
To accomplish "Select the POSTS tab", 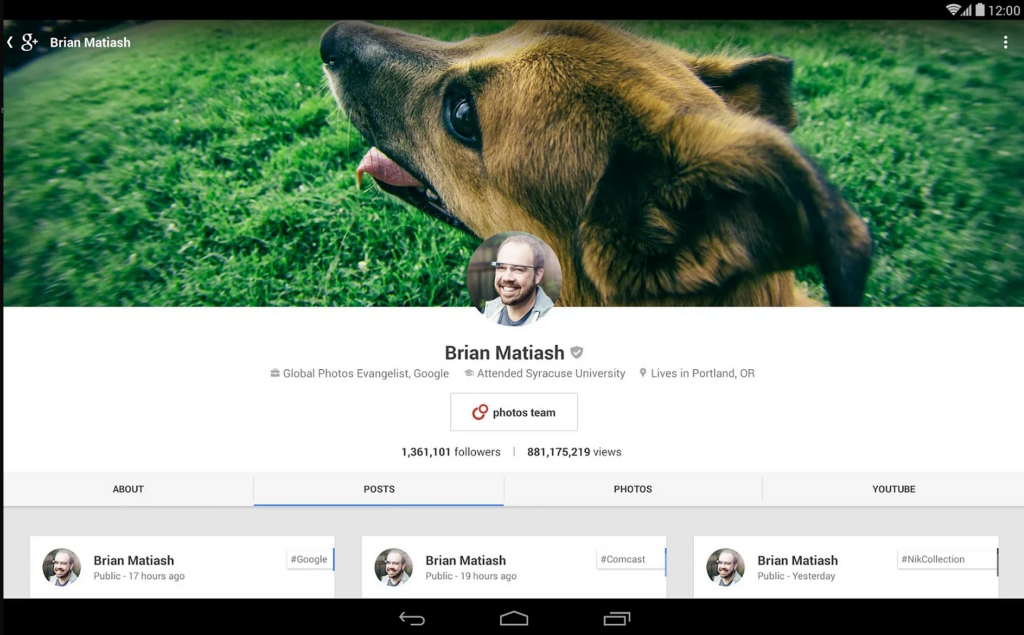I will point(379,489).
